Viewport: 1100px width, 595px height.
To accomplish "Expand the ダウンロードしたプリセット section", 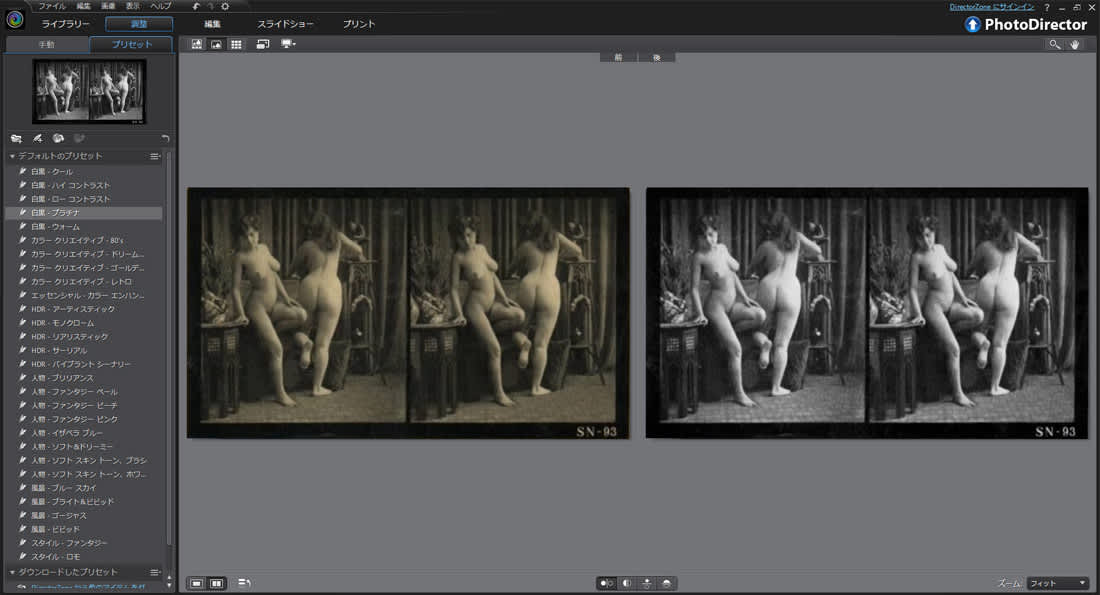I will [x=12, y=572].
